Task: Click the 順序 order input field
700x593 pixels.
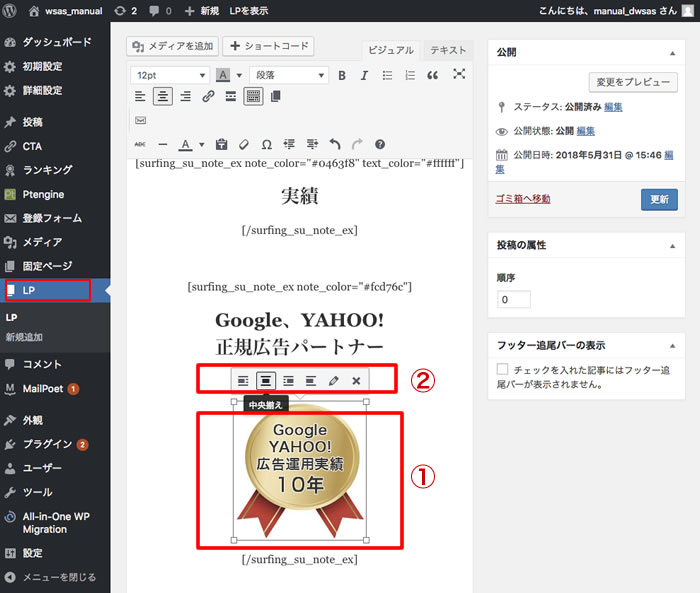Action: point(513,299)
